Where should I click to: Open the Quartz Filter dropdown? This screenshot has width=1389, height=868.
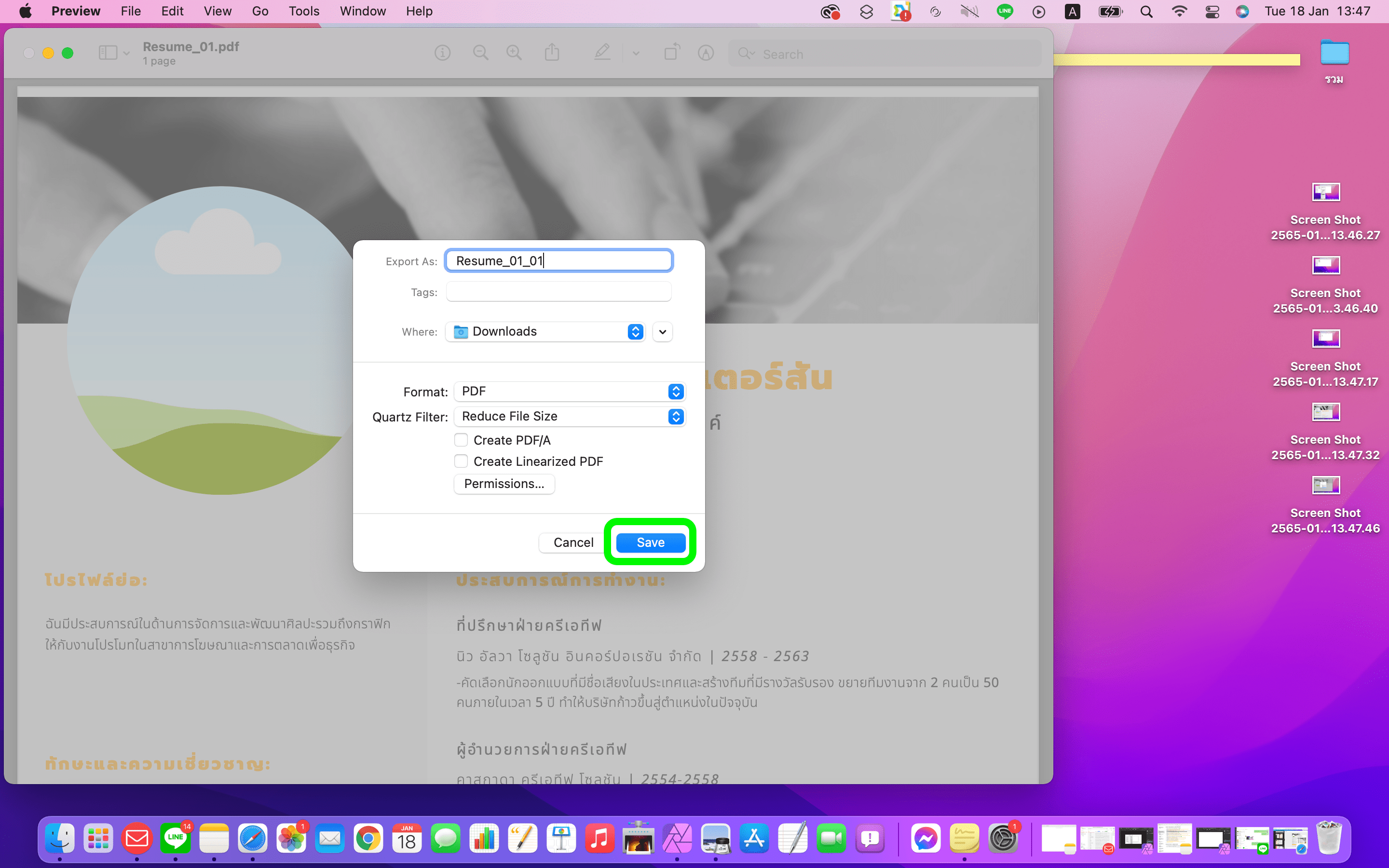tap(570, 417)
